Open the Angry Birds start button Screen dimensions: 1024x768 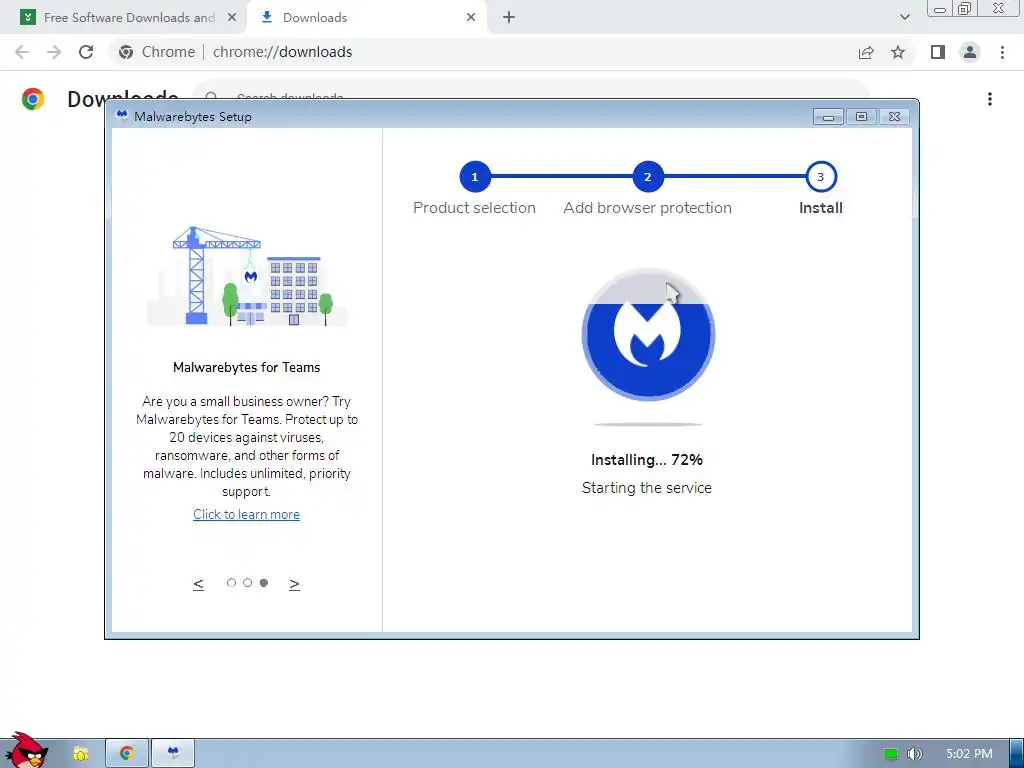26,751
